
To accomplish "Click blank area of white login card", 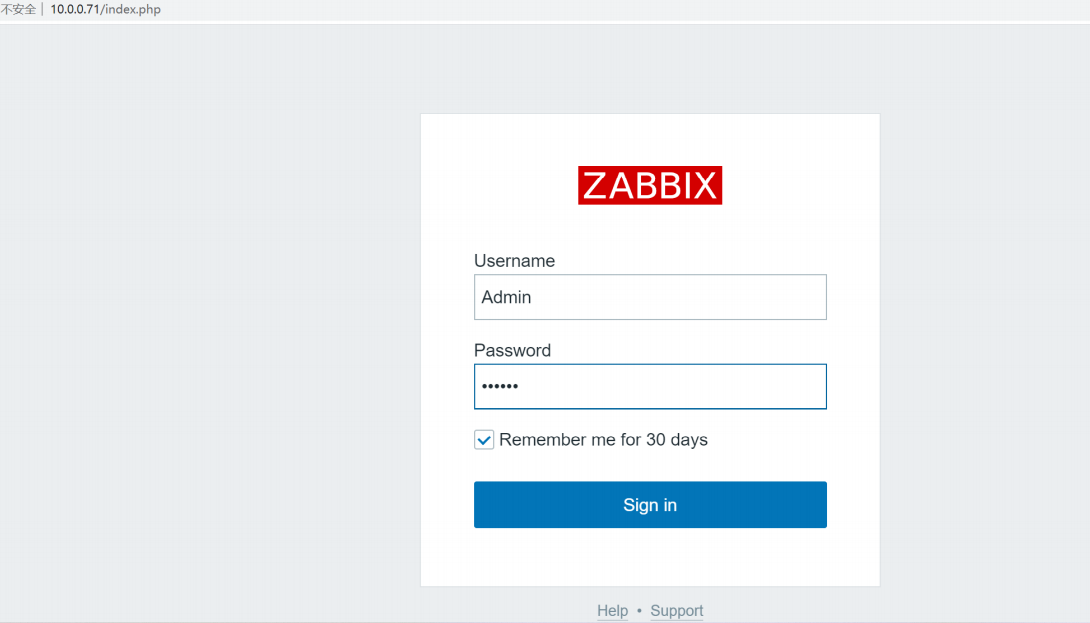I will (x=650, y=555).
